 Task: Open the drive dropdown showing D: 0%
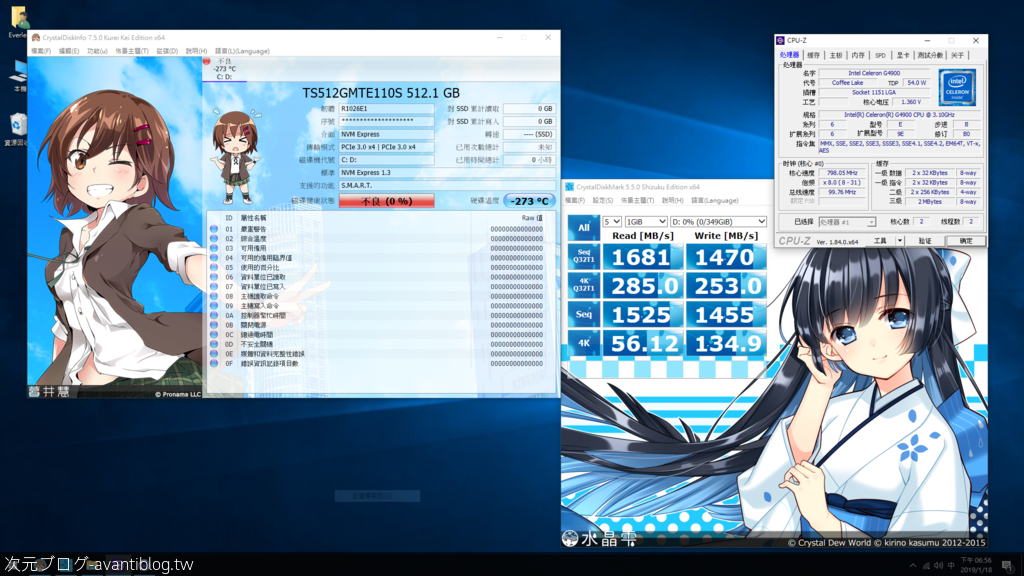coord(718,221)
